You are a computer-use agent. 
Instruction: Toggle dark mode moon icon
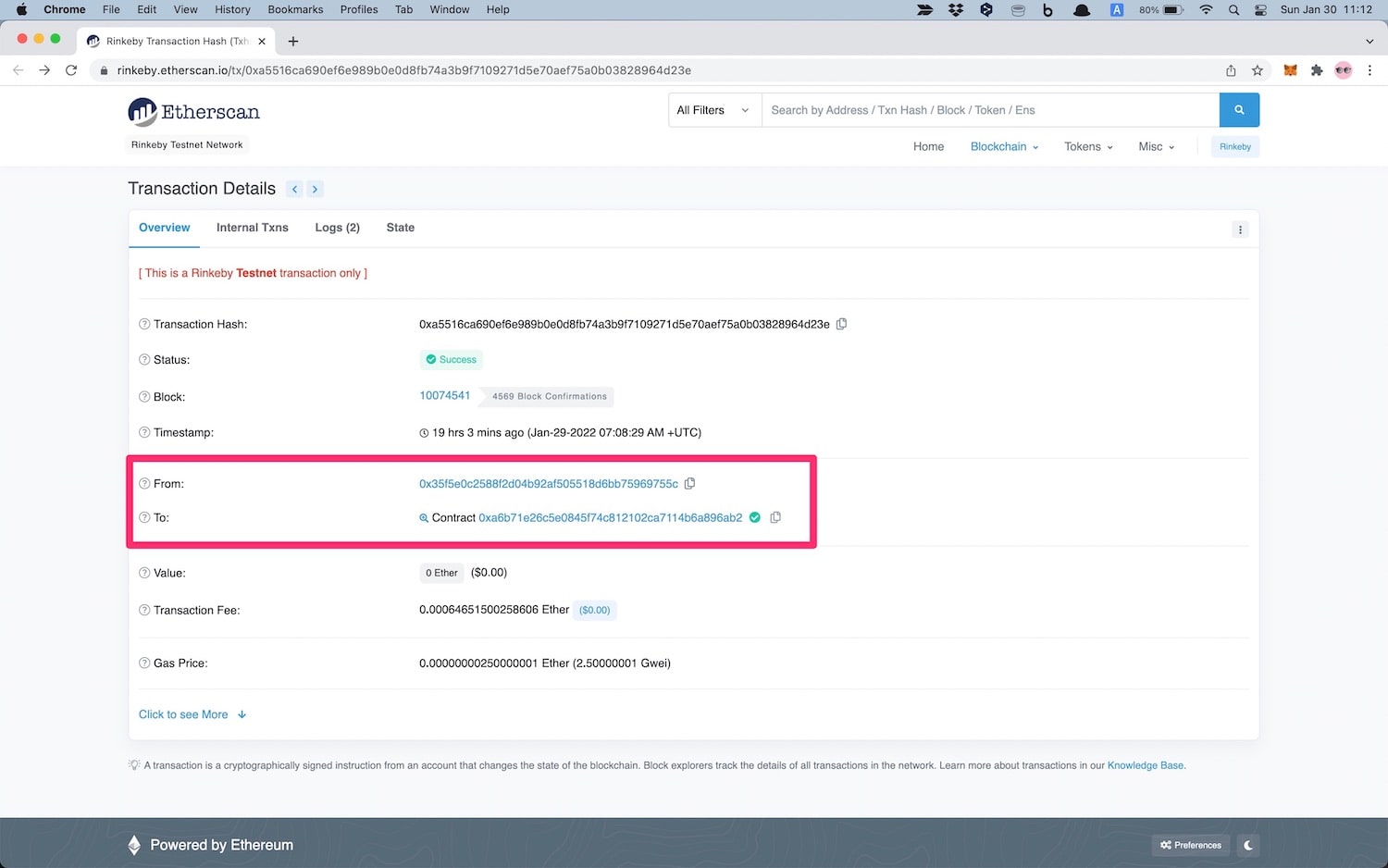1248,845
